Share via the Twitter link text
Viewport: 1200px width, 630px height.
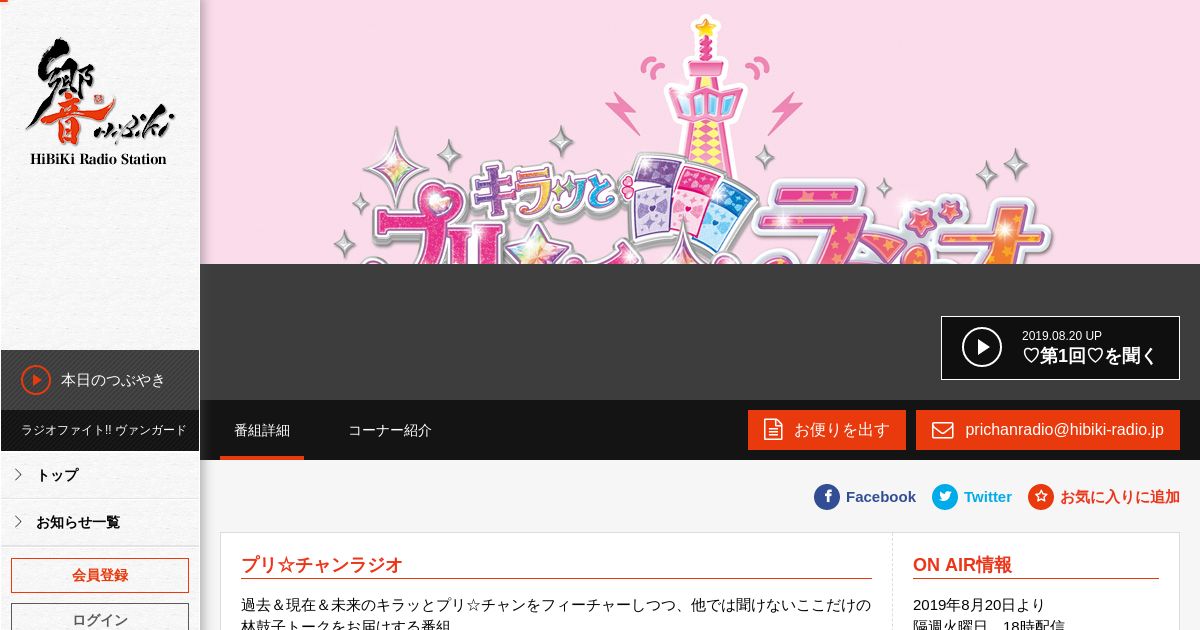click(988, 497)
